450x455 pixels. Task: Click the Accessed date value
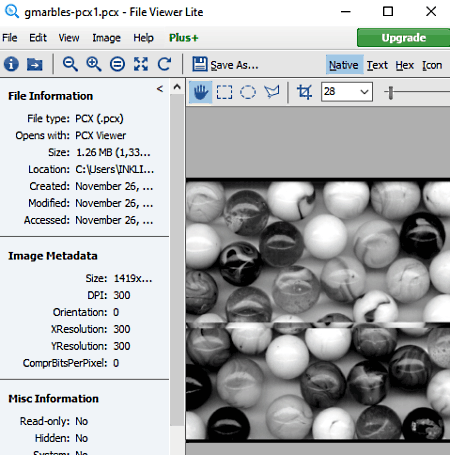click(114, 220)
